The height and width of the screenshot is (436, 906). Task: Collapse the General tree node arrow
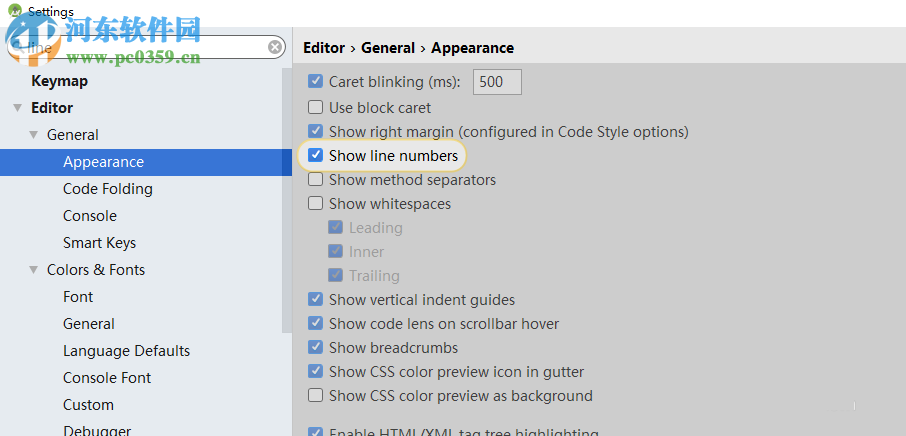point(33,135)
